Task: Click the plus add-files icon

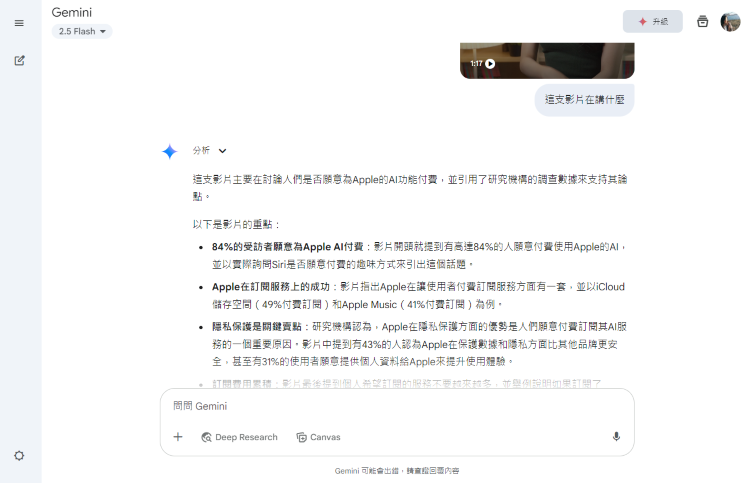Action: (x=178, y=437)
